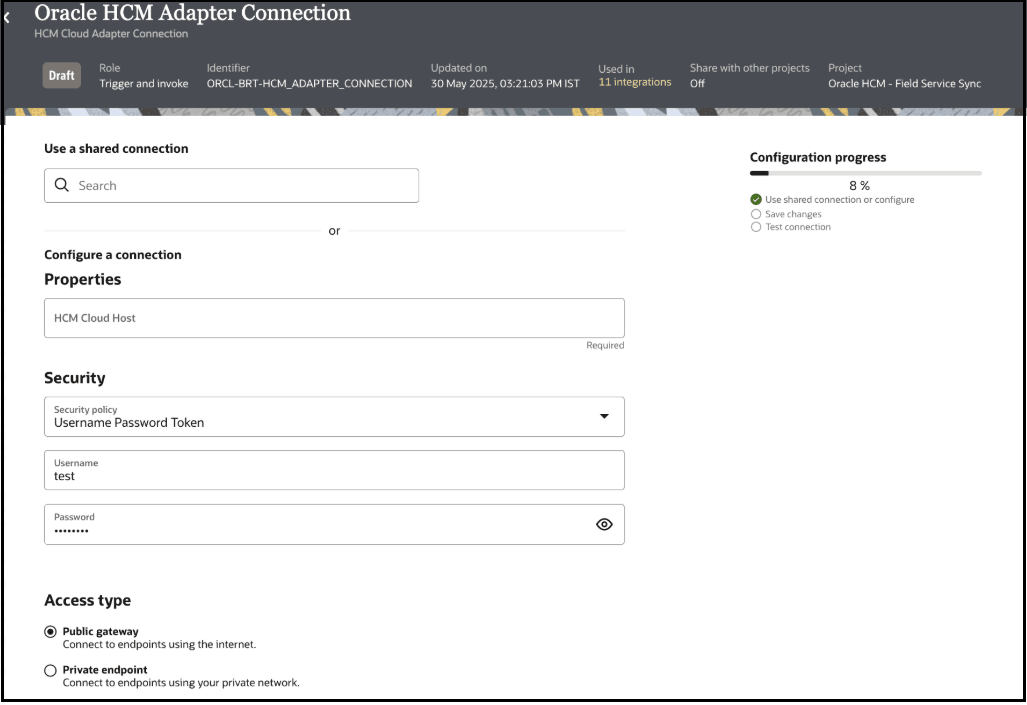The image size is (1027, 705).
Task: Click the 8 % progress value
Action: tap(859, 185)
